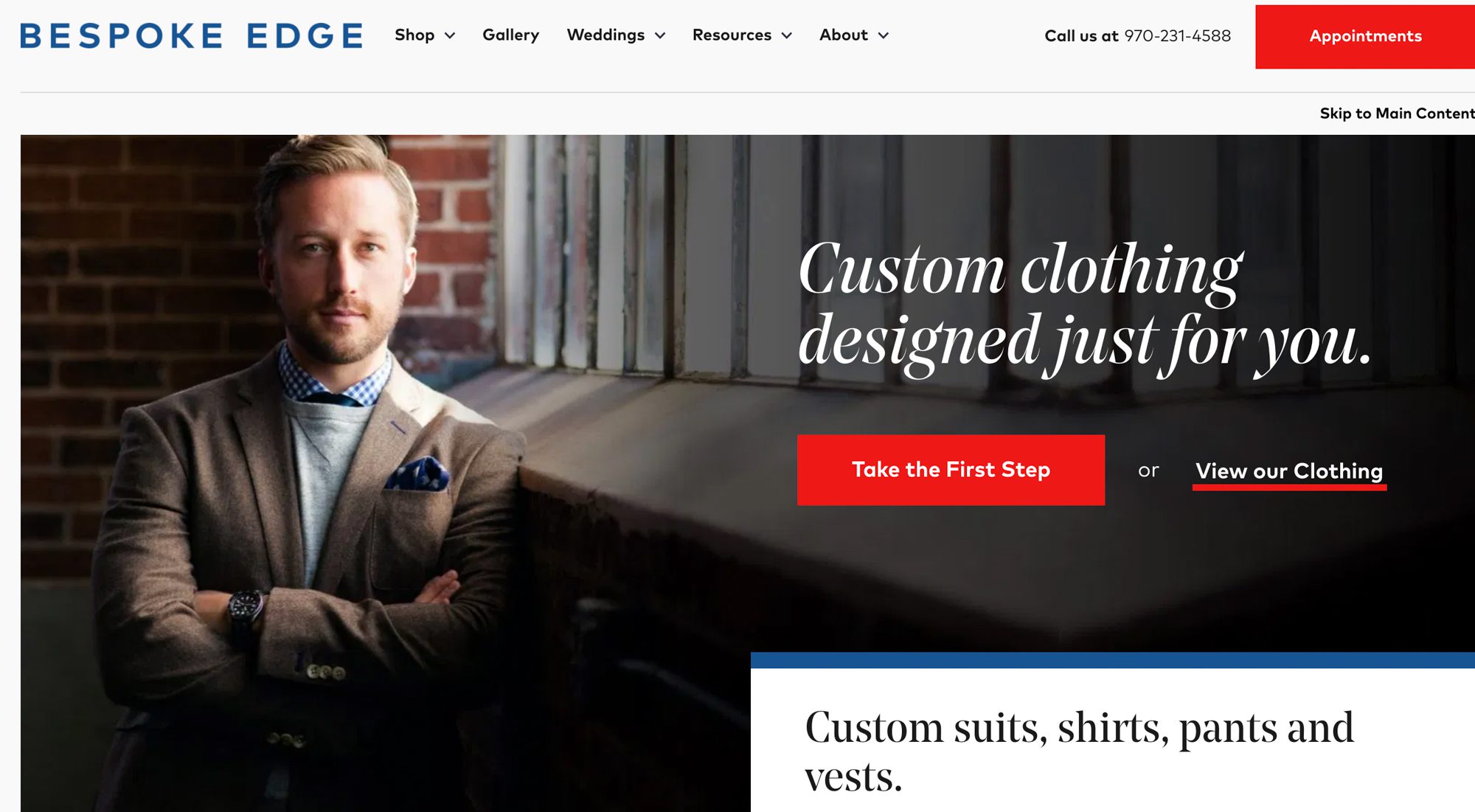This screenshot has width=1475, height=812.
Task: Click the blue bar above white panel
Action: coord(1113,660)
